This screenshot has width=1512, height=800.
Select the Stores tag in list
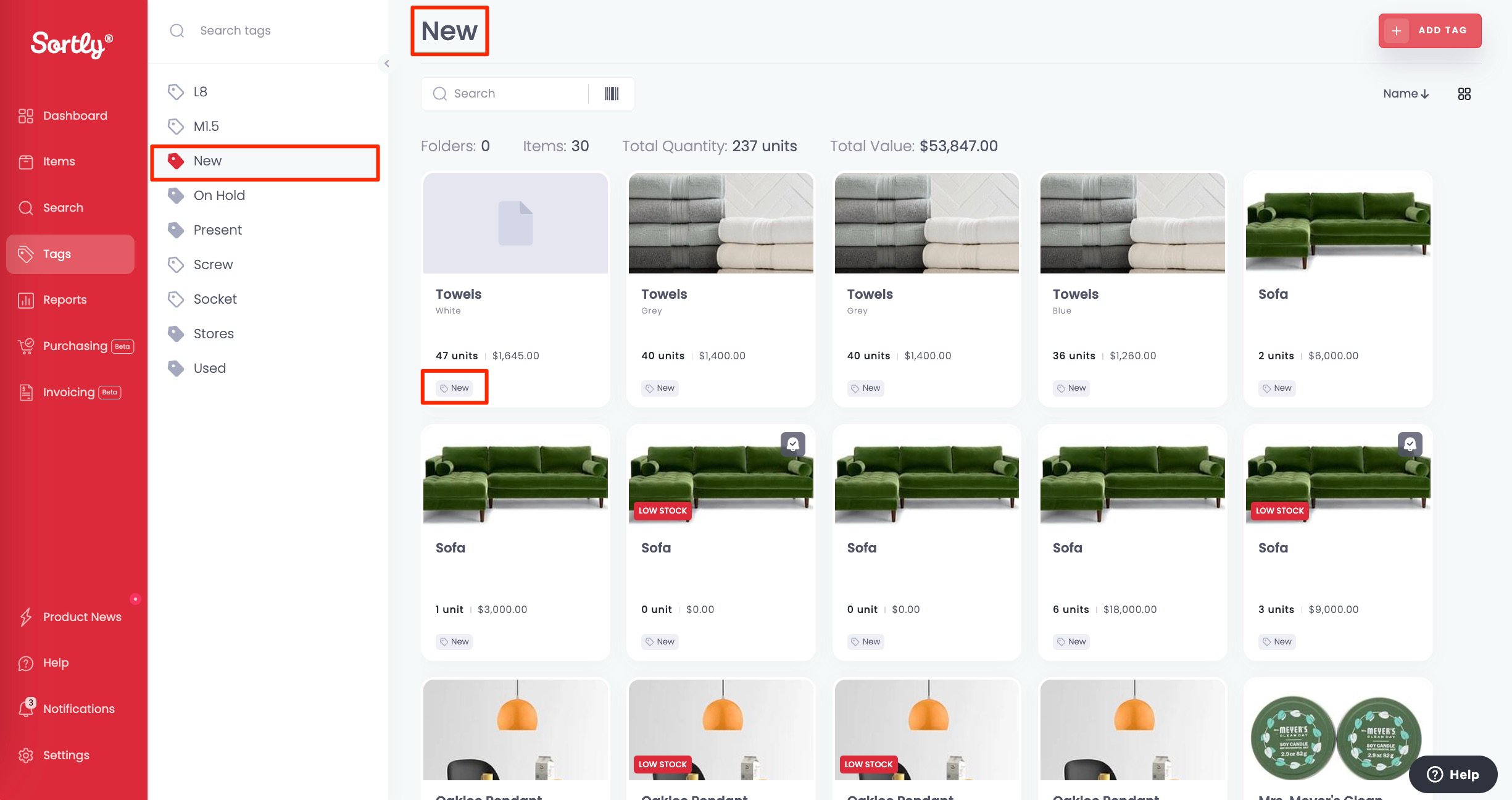point(214,334)
